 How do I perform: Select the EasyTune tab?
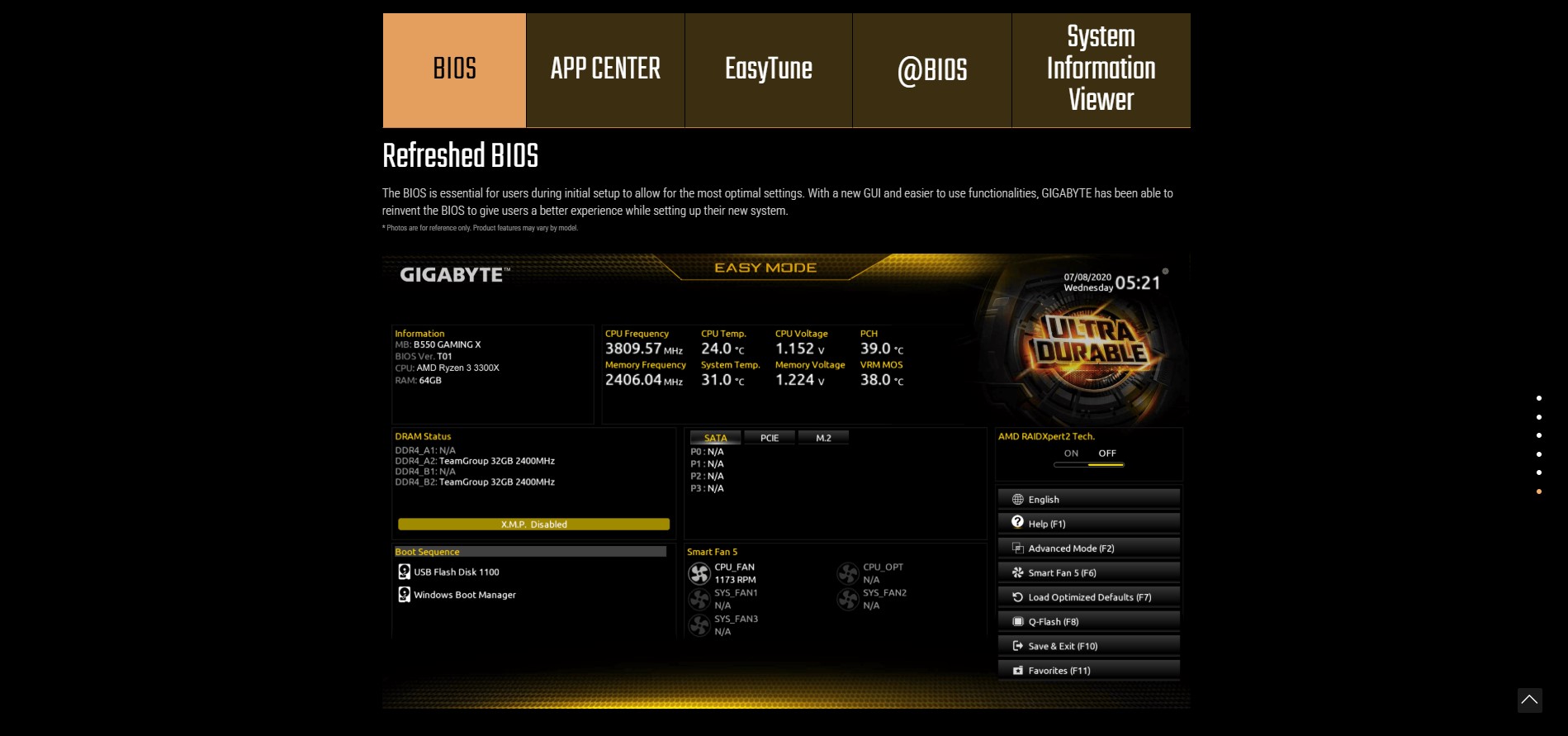[769, 70]
